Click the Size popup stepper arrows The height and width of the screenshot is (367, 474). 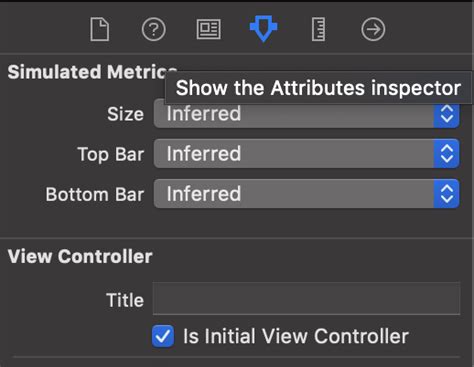[x=447, y=114]
